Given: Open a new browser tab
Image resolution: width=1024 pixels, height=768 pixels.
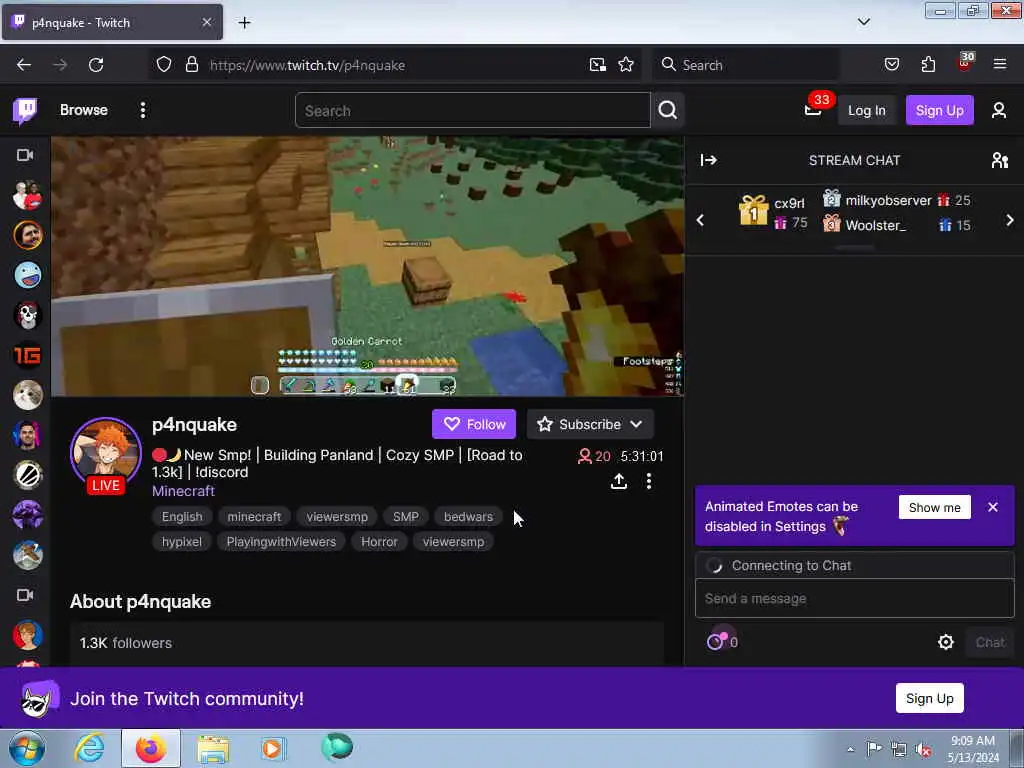Looking at the screenshot, I should tap(244, 23).
